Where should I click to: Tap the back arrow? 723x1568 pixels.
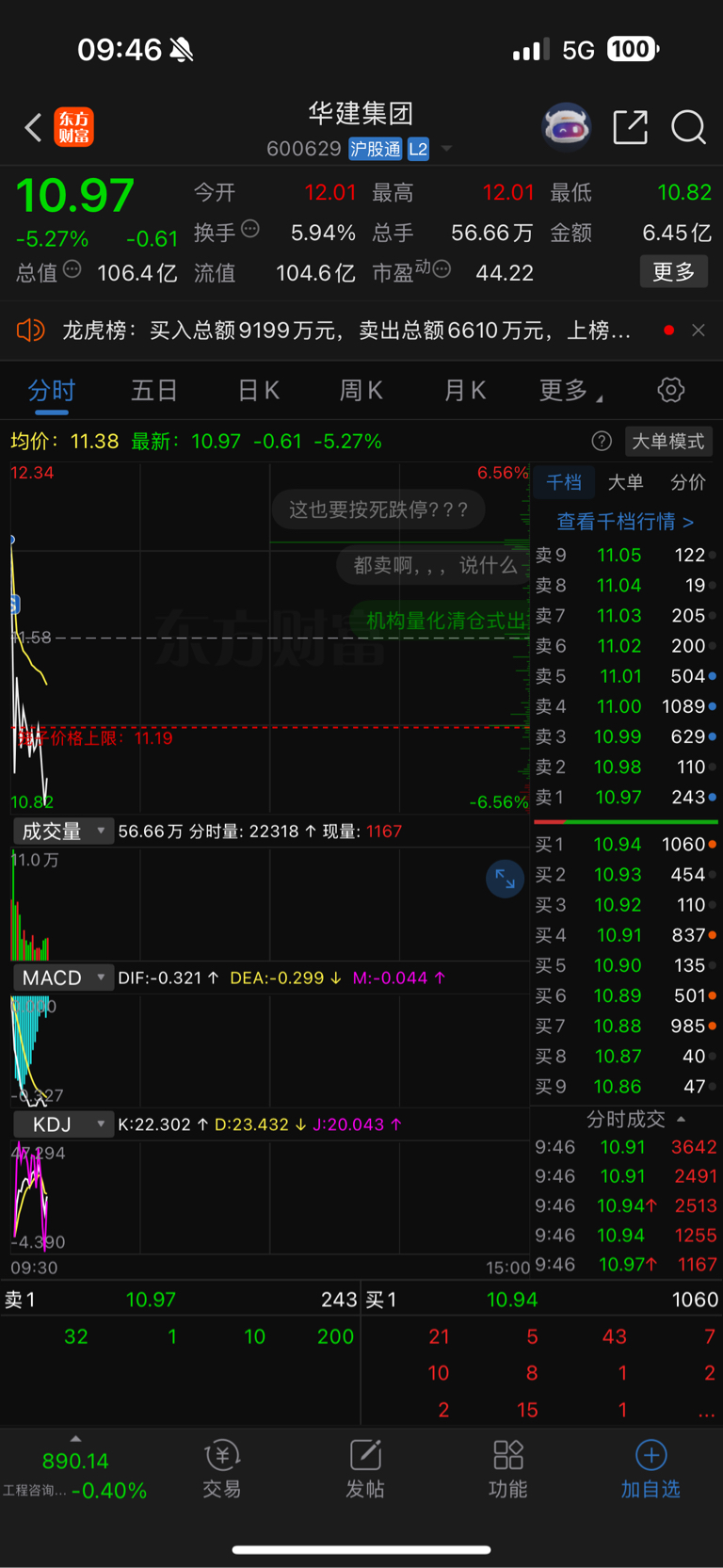click(x=33, y=127)
